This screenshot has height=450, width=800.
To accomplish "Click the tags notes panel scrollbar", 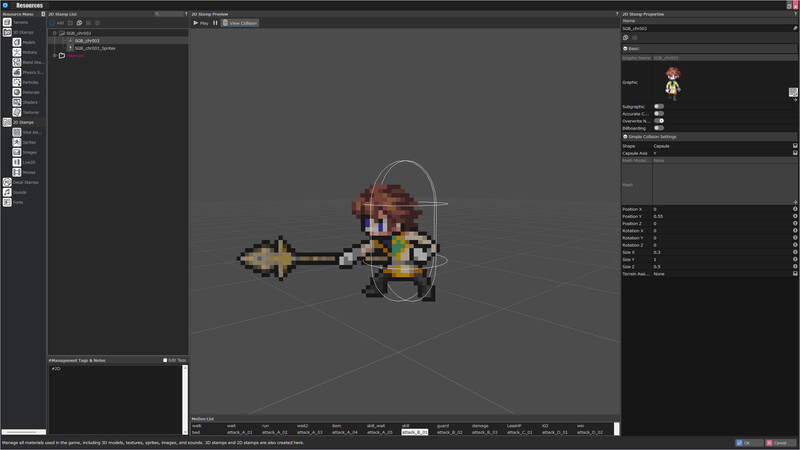I will click(x=185, y=399).
